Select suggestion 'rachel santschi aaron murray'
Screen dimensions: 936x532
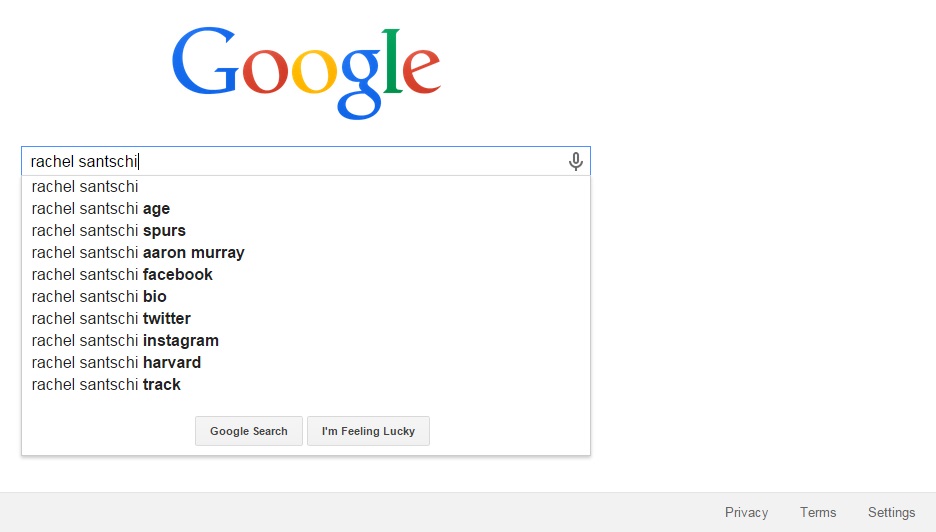[306, 253]
